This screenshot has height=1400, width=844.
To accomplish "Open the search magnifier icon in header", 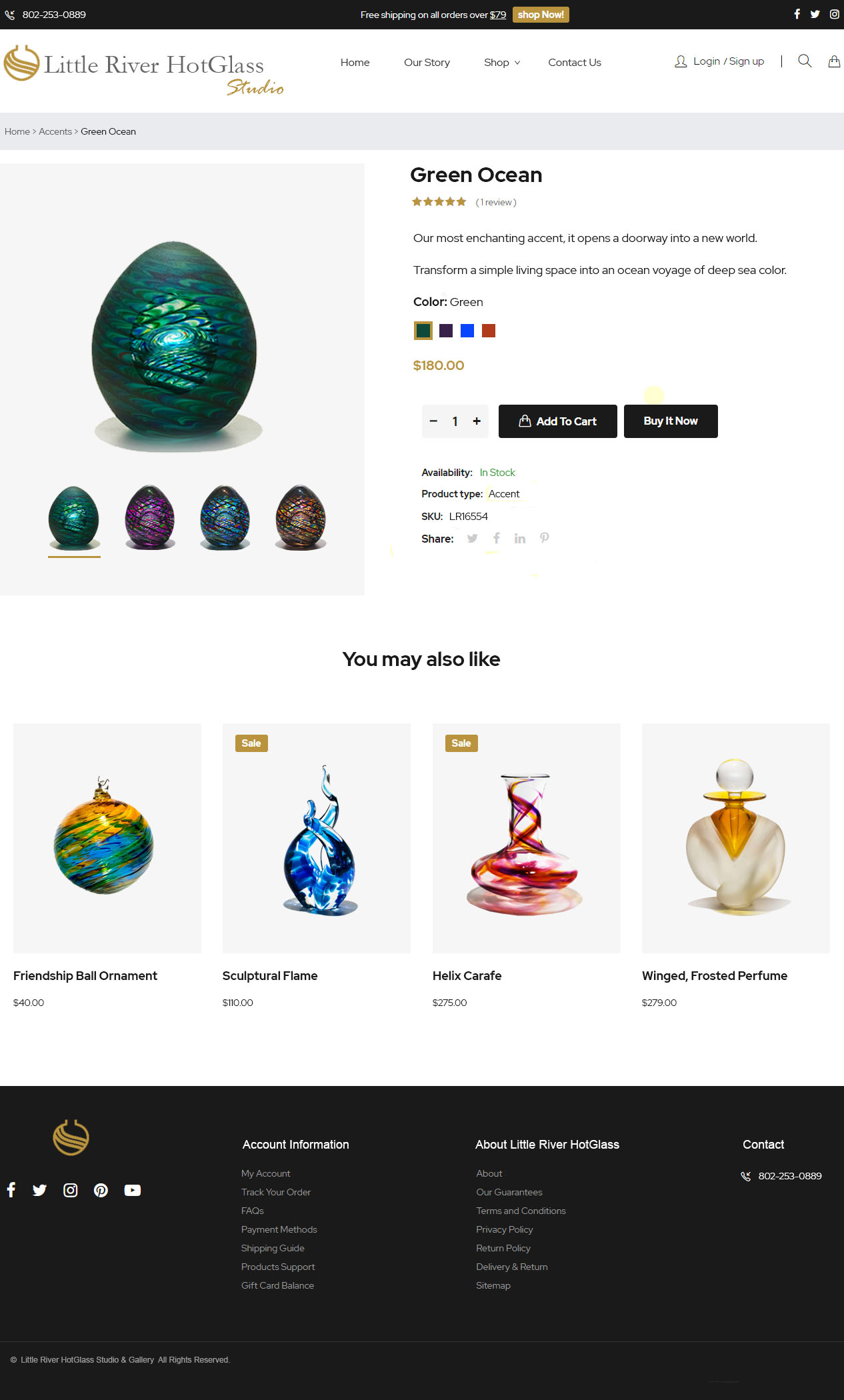I will (x=805, y=61).
